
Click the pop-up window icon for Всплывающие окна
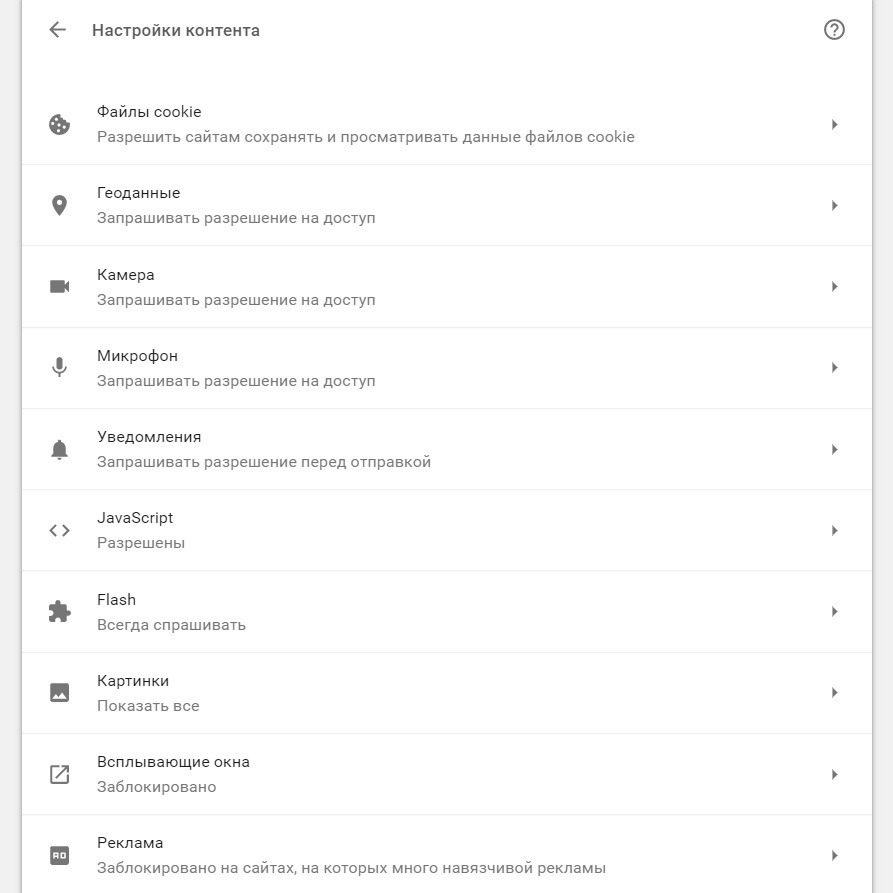(x=59, y=774)
